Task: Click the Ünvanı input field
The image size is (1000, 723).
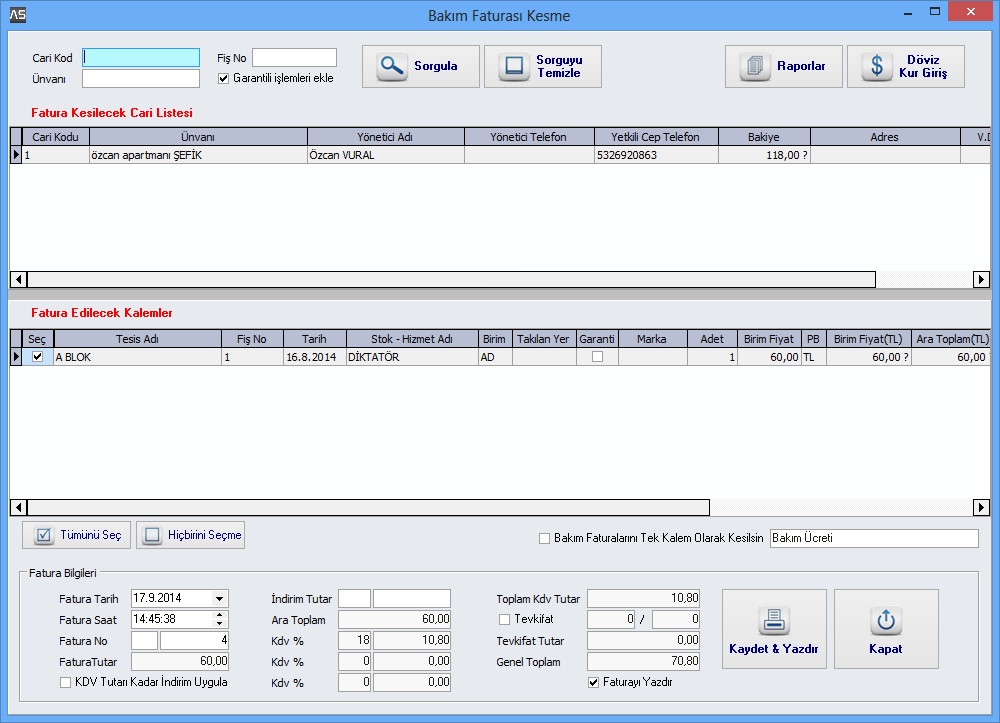Action: [x=141, y=78]
